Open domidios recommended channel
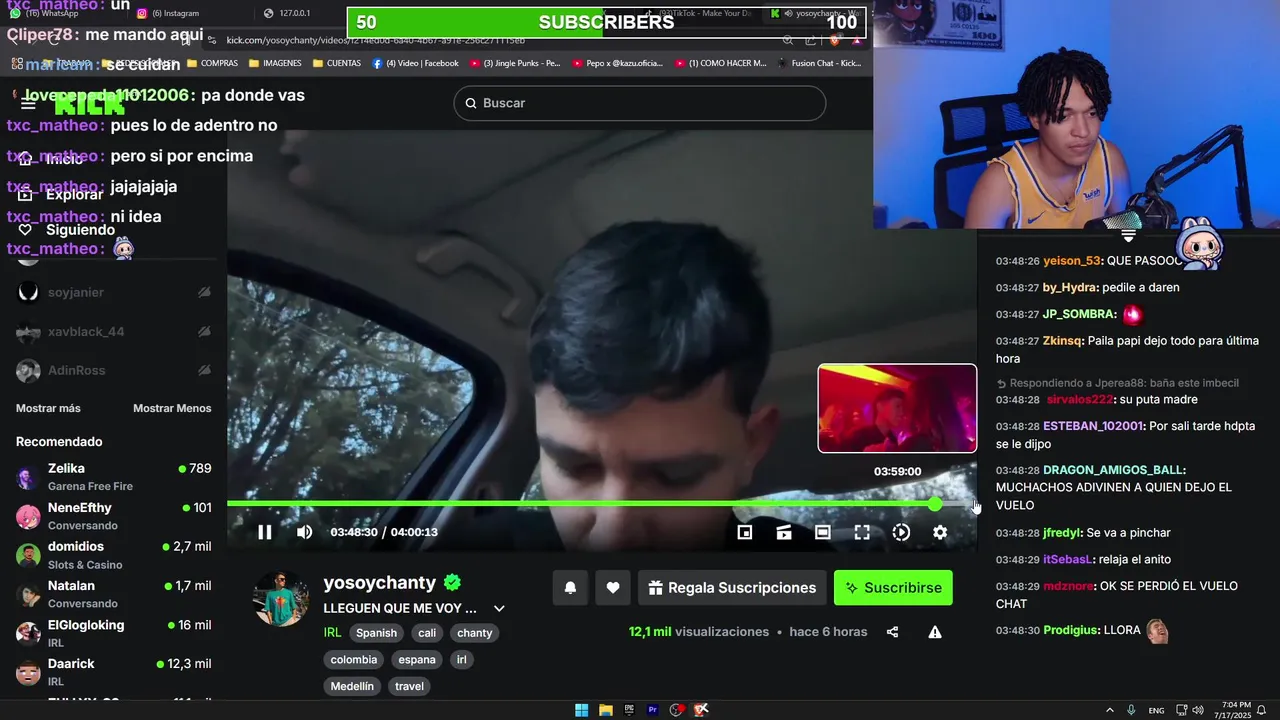The width and height of the screenshot is (1280, 720). coord(114,555)
